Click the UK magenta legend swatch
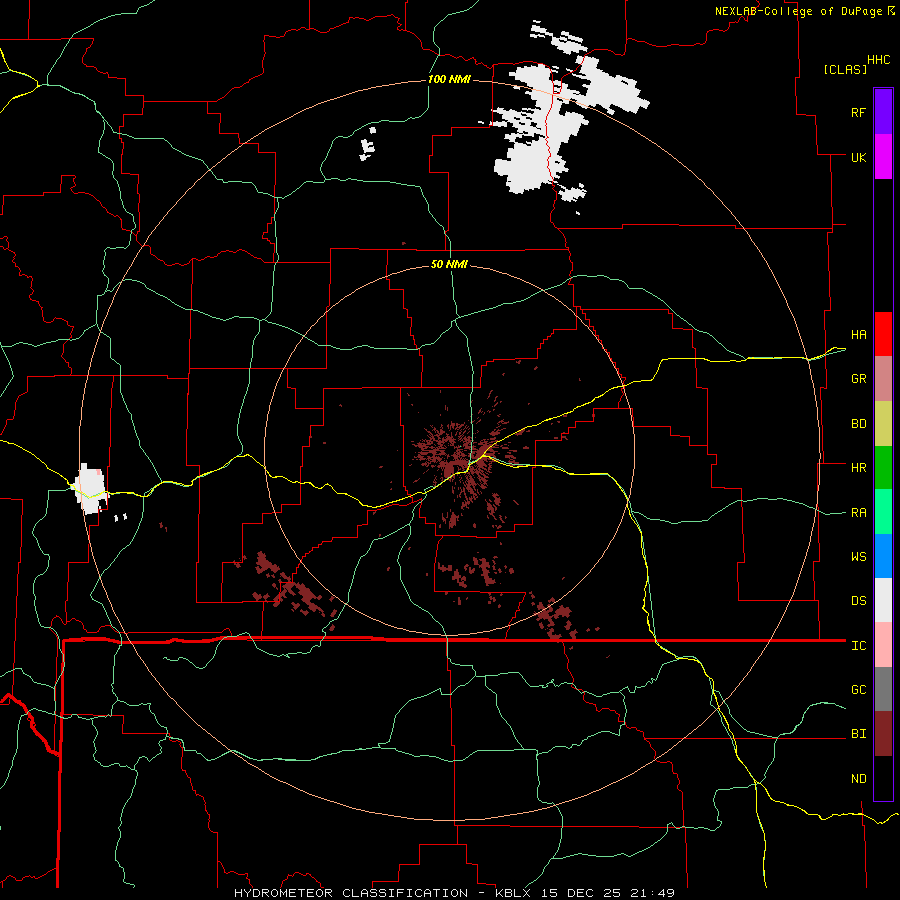Image resolution: width=900 pixels, height=900 pixels. 883,157
